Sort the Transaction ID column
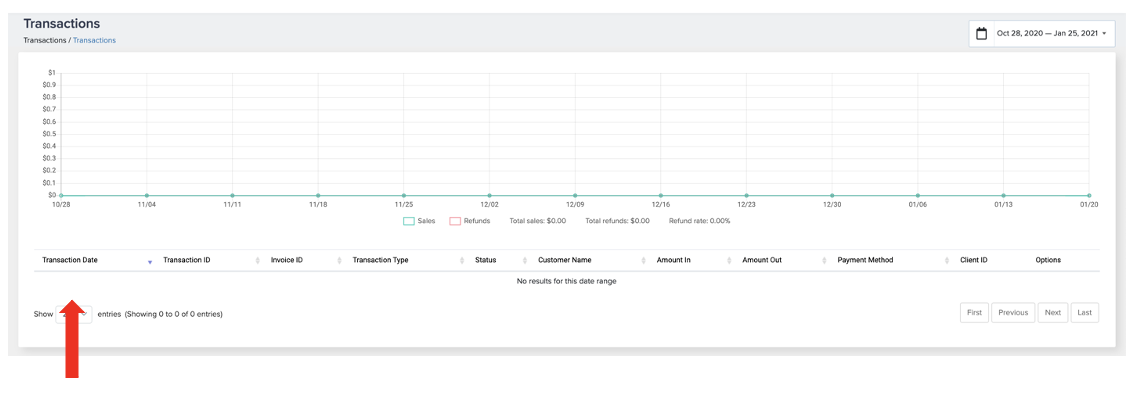 click(x=258, y=260)
